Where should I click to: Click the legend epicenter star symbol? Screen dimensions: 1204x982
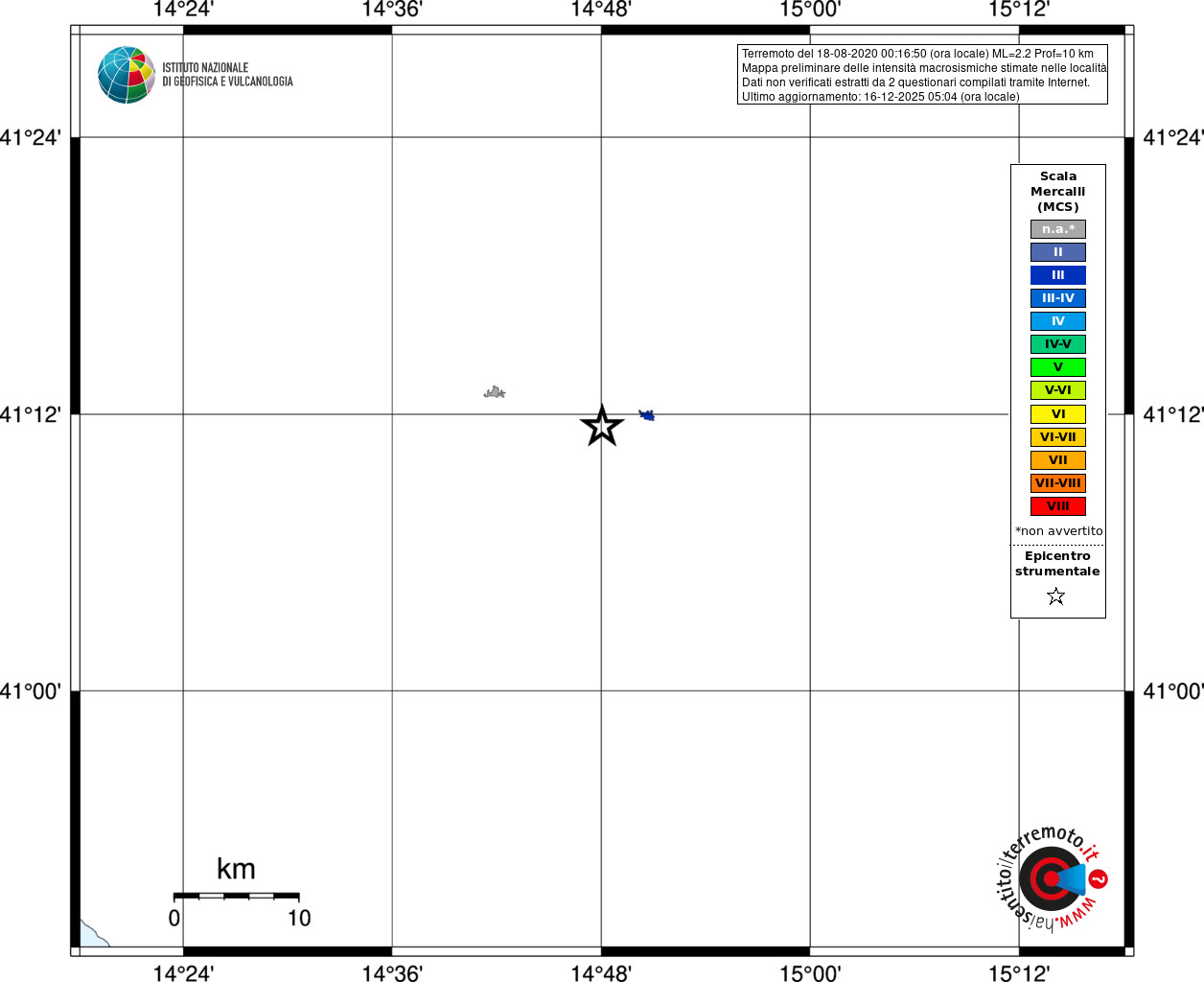click(x=1056, y=596)
